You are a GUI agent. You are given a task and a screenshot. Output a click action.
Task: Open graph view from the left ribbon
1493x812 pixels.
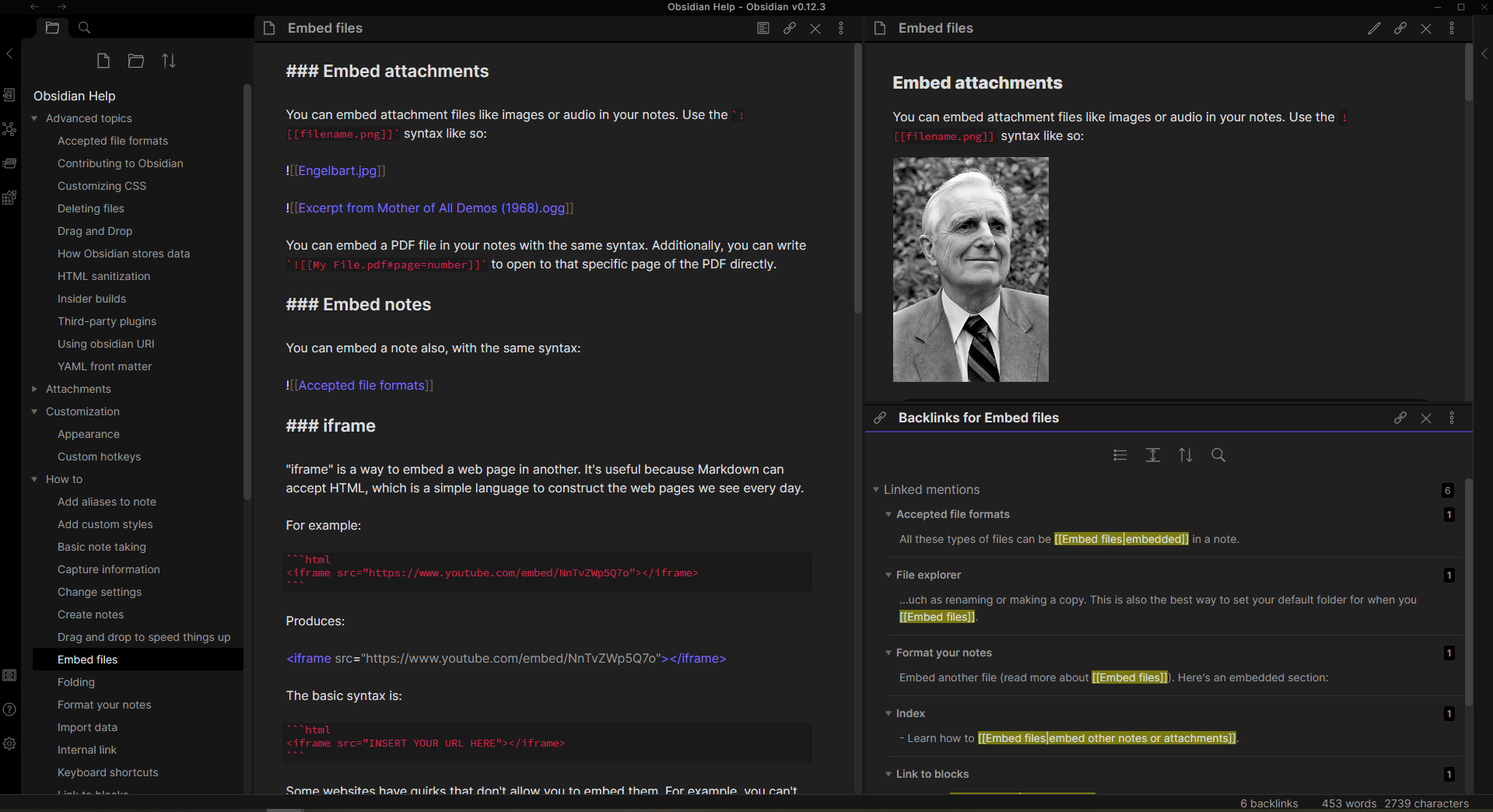9,129
